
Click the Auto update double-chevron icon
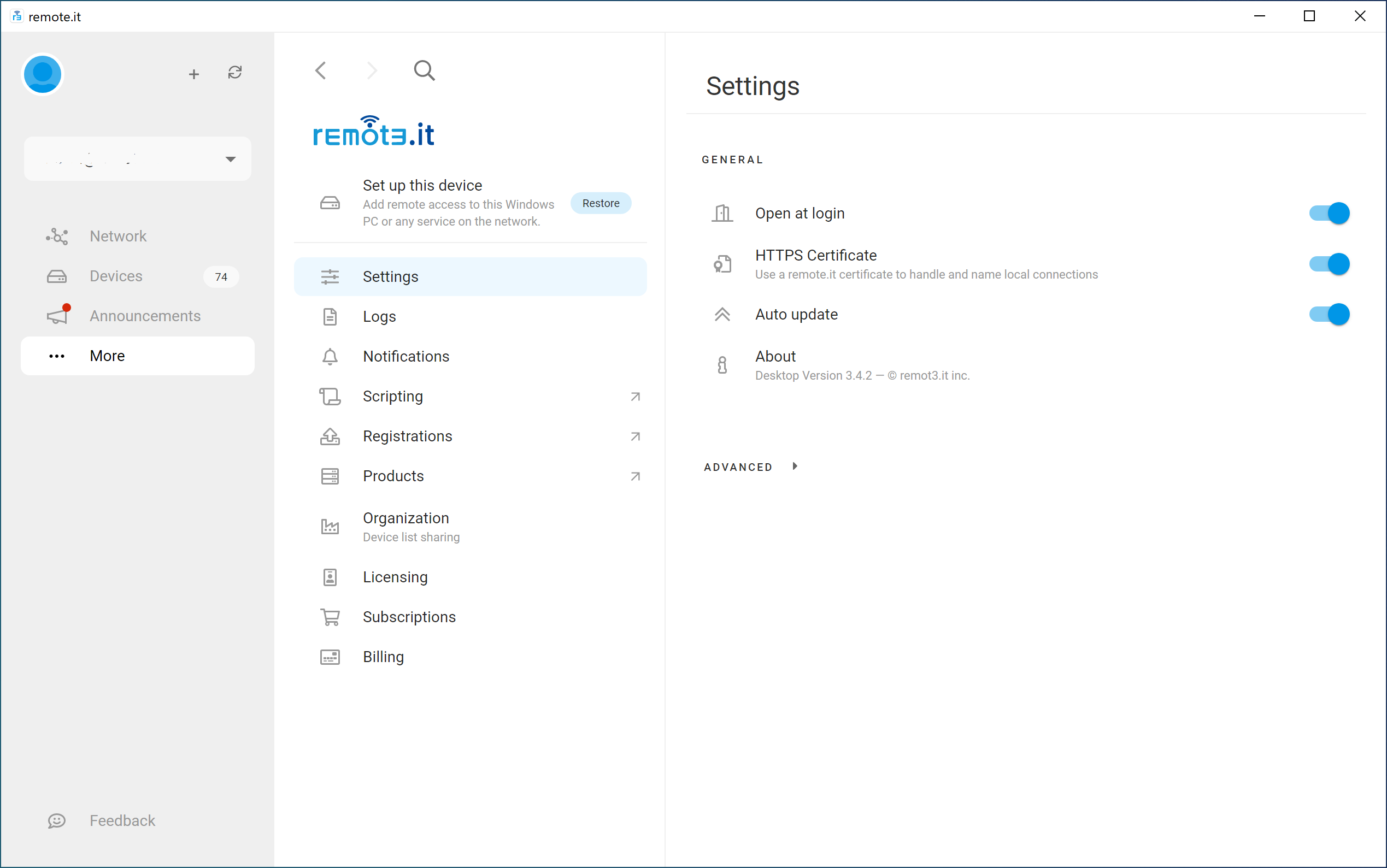(x=722, y=314)
